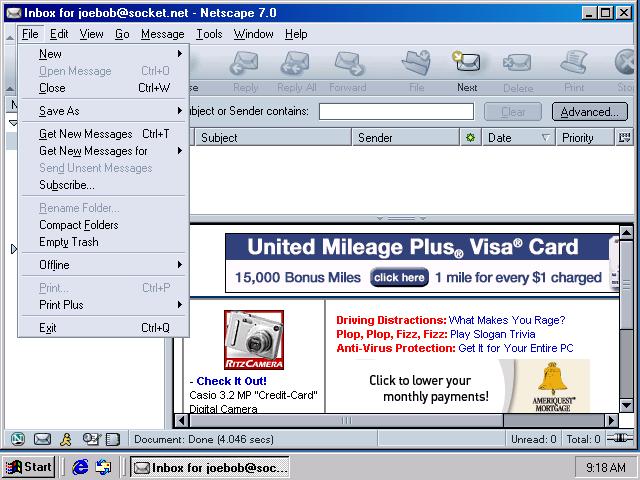Viewport: 640px width, 480px height.
Task: Click the online/offline plug icon
Action: [x=619, y=438]
